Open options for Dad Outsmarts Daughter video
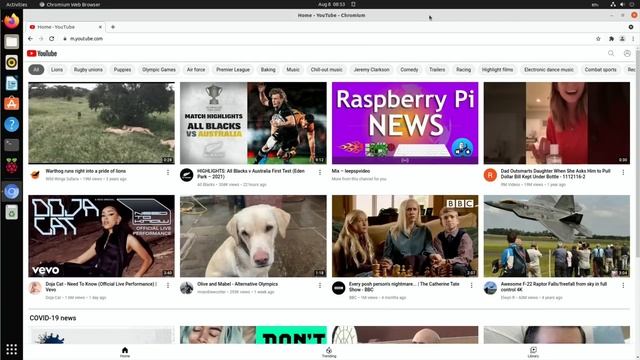The height and width of the screenshot is (360, 640). click(x=623, y=173)
